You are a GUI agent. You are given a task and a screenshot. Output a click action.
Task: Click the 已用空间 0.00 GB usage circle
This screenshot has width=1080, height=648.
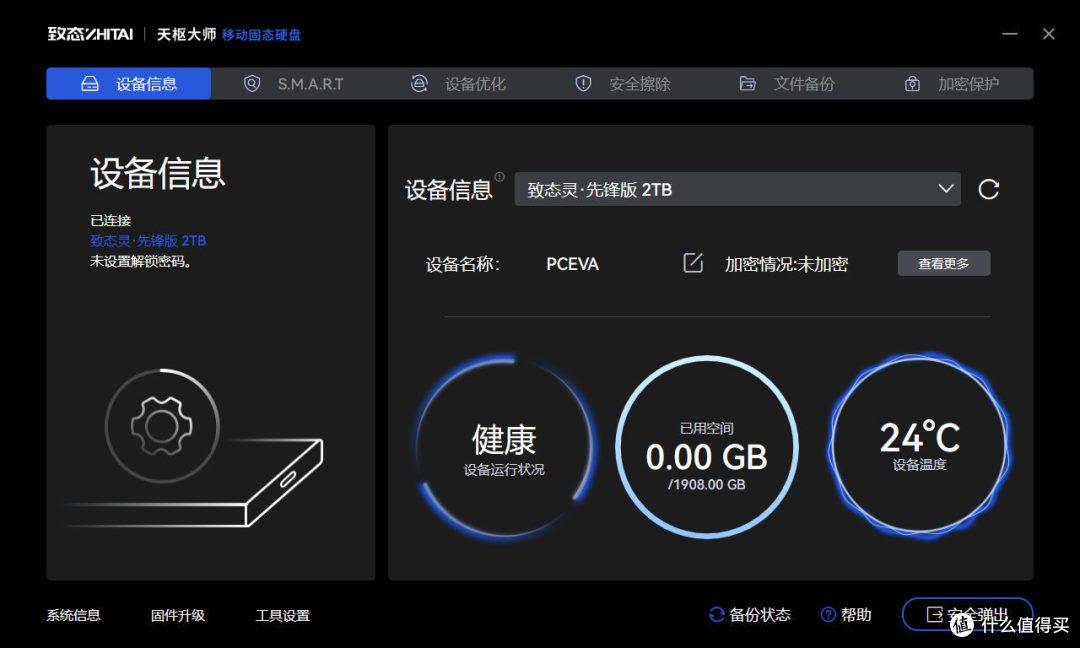707,446
